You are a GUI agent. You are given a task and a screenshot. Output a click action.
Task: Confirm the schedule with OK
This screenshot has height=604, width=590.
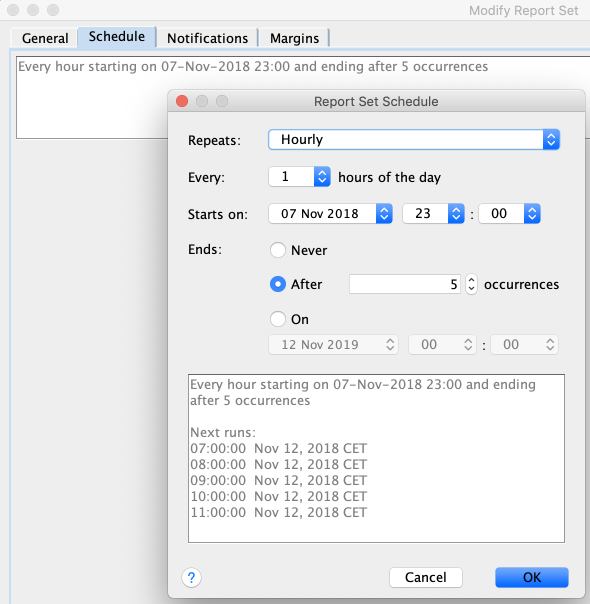(531, 577)
